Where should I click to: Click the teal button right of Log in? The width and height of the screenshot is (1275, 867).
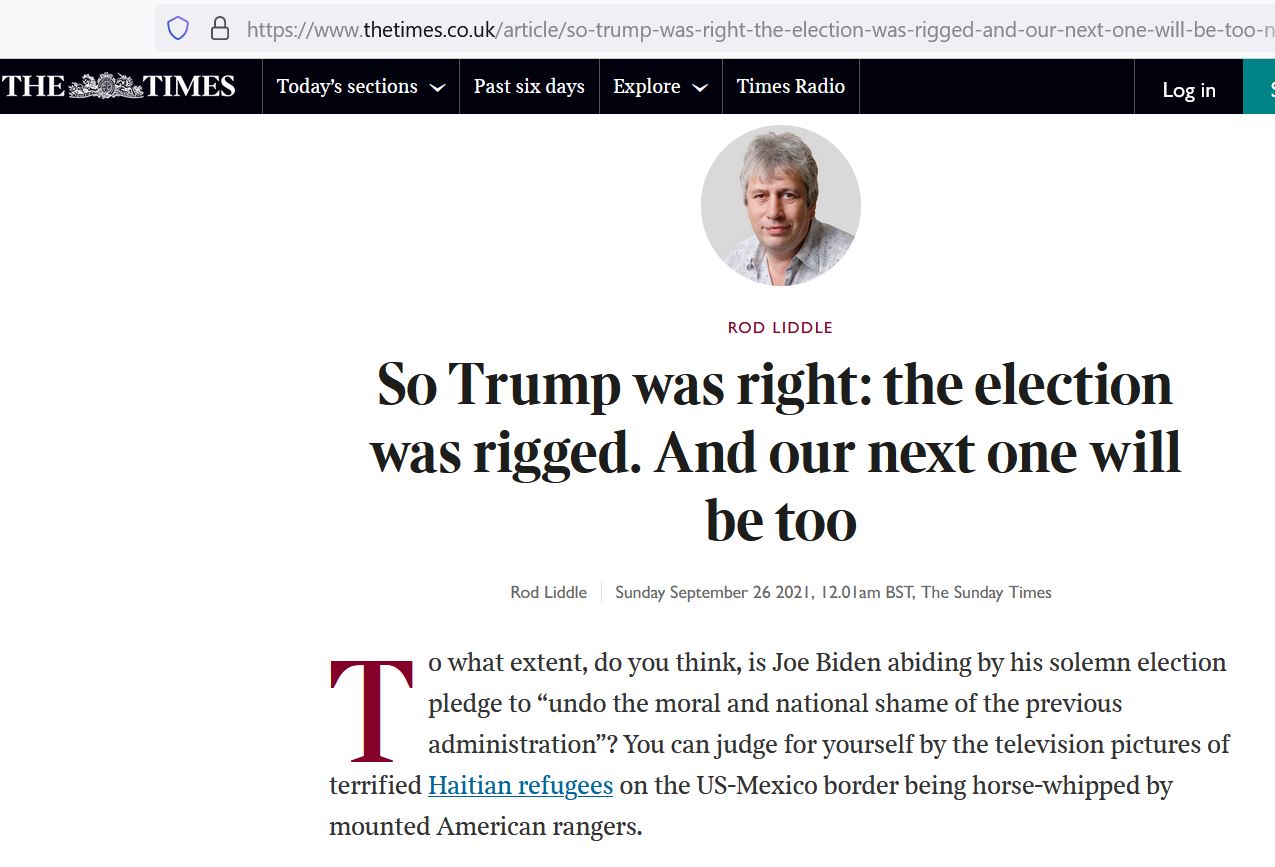(x=1260, y=87)
